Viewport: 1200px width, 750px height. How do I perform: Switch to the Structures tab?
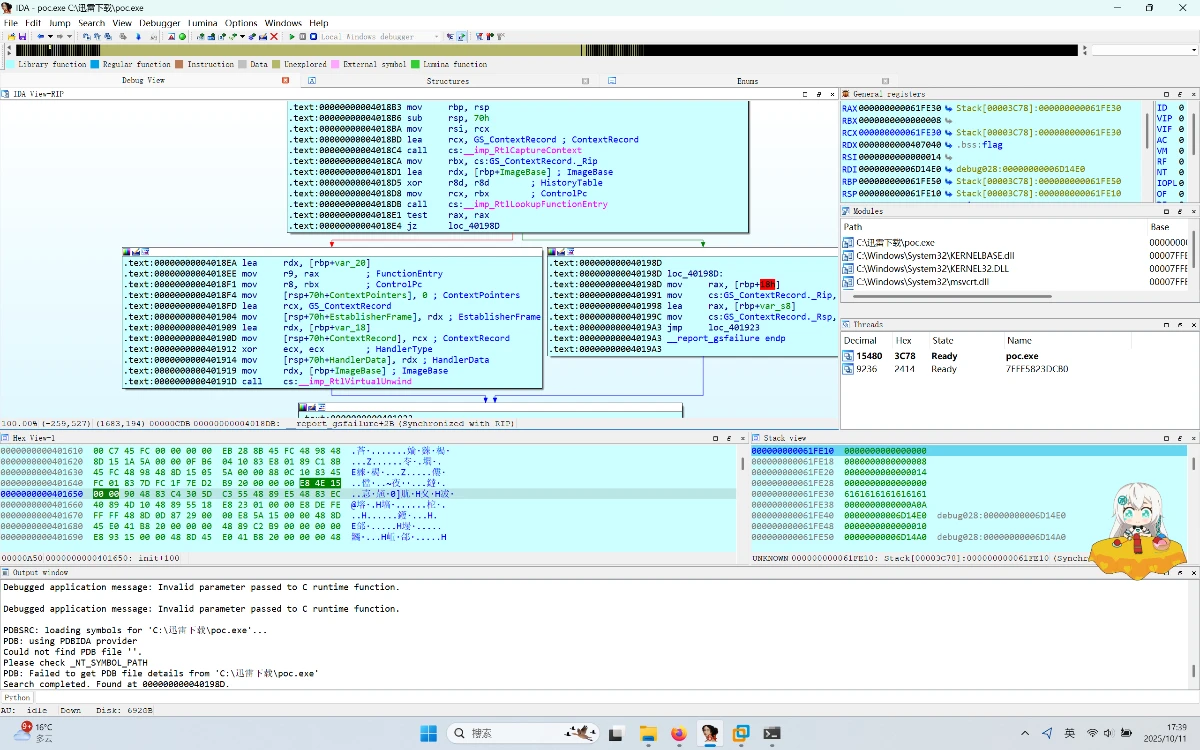(447, 81)
